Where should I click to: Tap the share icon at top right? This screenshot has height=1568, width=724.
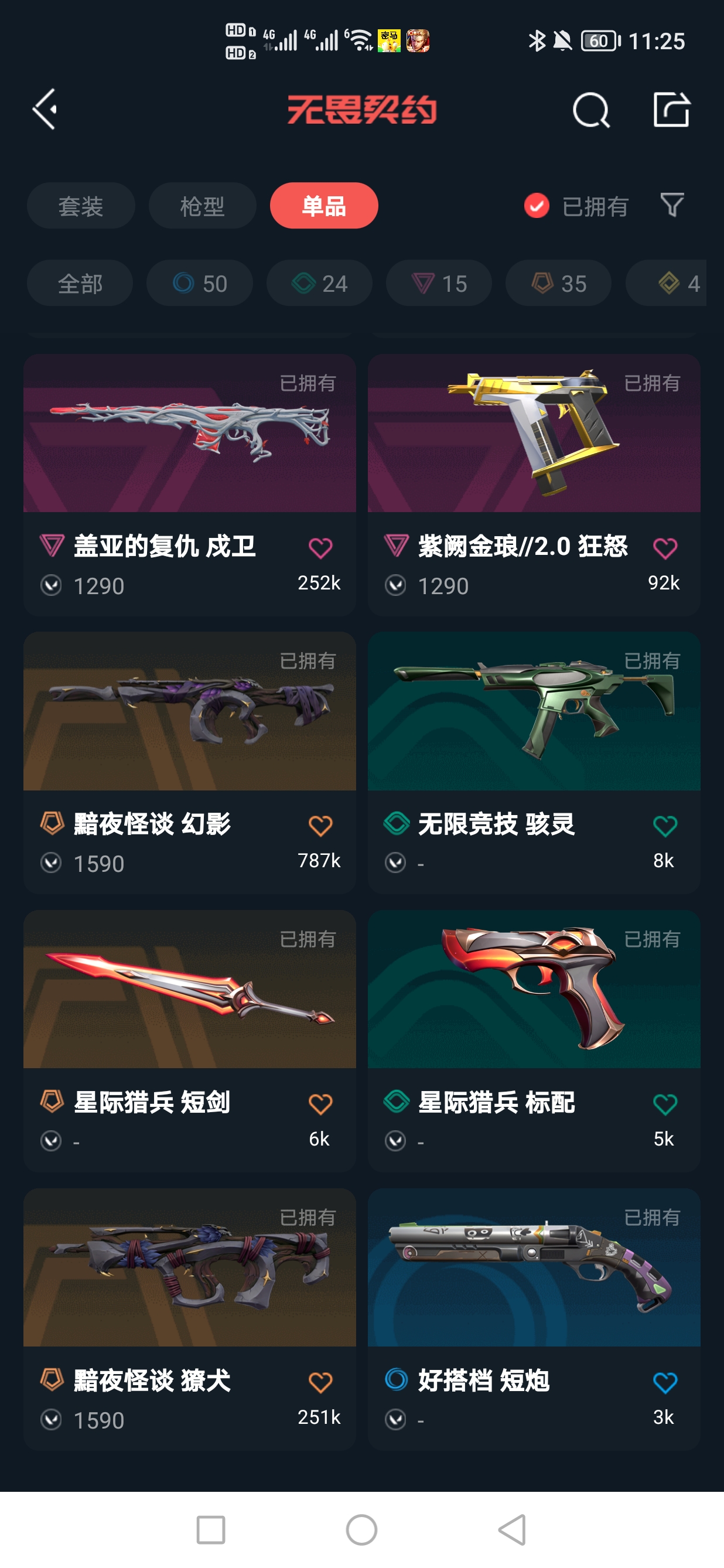click(x=672, y=110)
